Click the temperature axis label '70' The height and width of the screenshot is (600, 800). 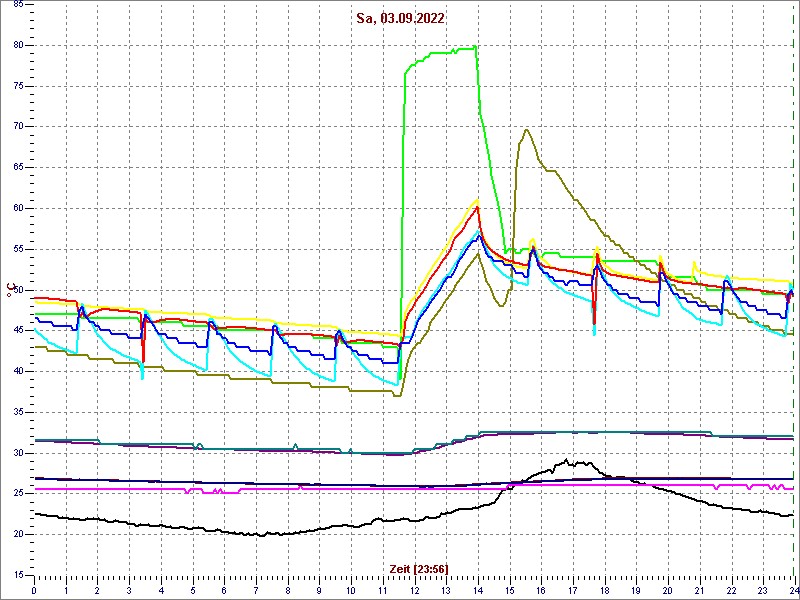coord(16,127)
